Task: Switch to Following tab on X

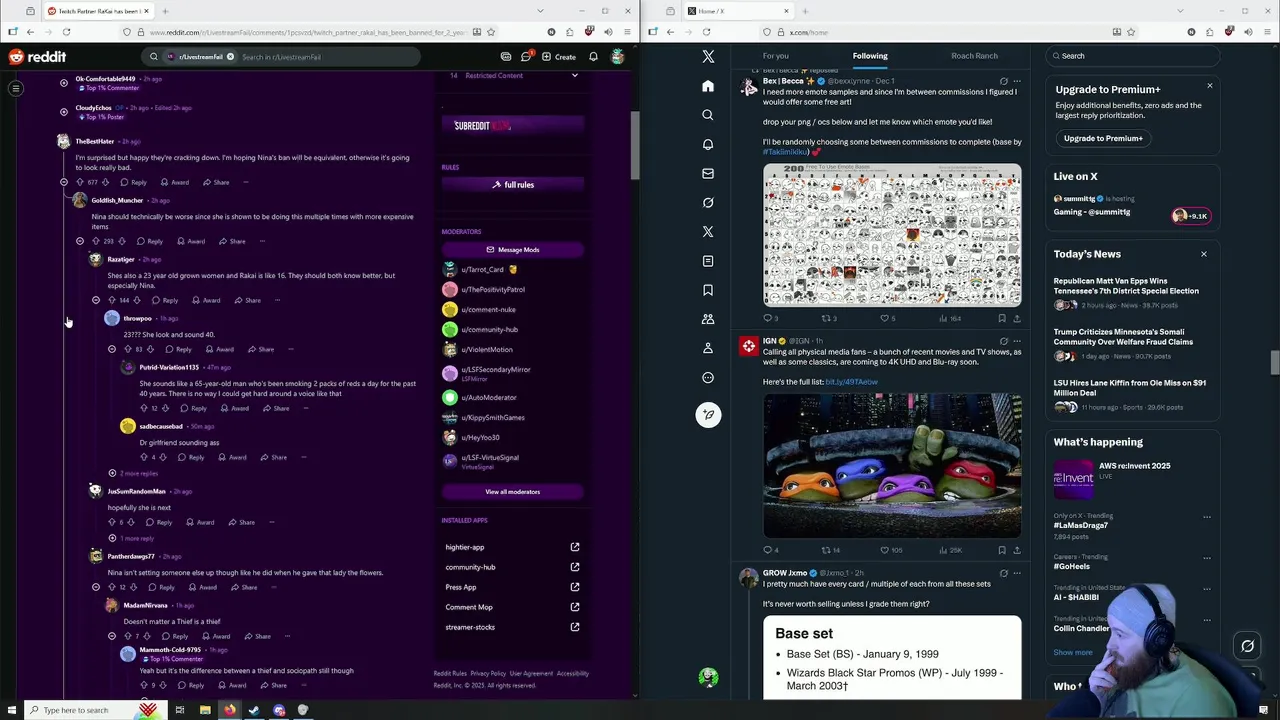Action: (870, 56)
